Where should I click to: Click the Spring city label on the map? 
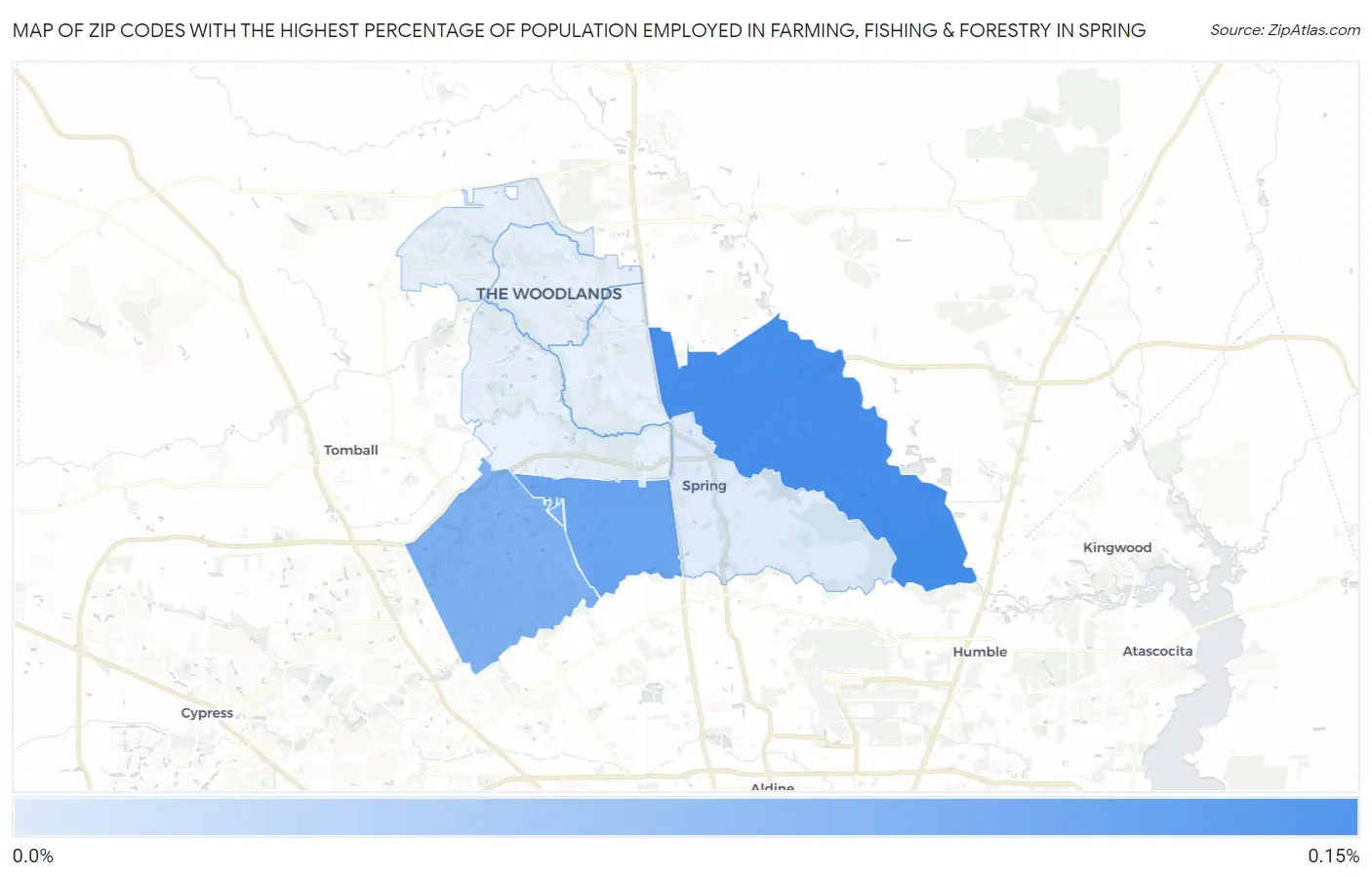pos(704,486)
